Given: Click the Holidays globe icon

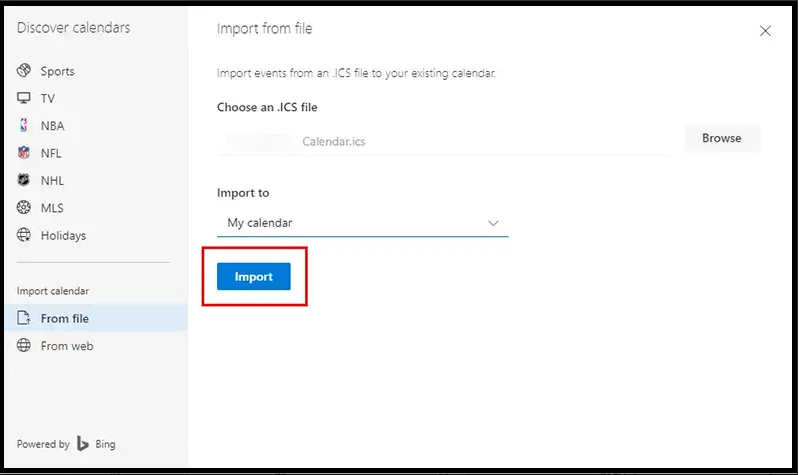Looking at the screenshot, I should pos(24,236).
